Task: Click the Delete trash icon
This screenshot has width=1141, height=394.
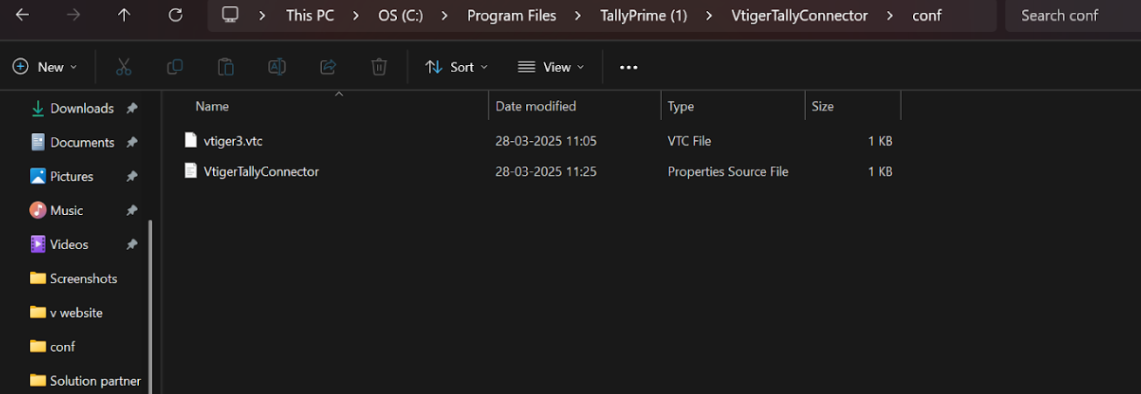Action: click(379, 67)
